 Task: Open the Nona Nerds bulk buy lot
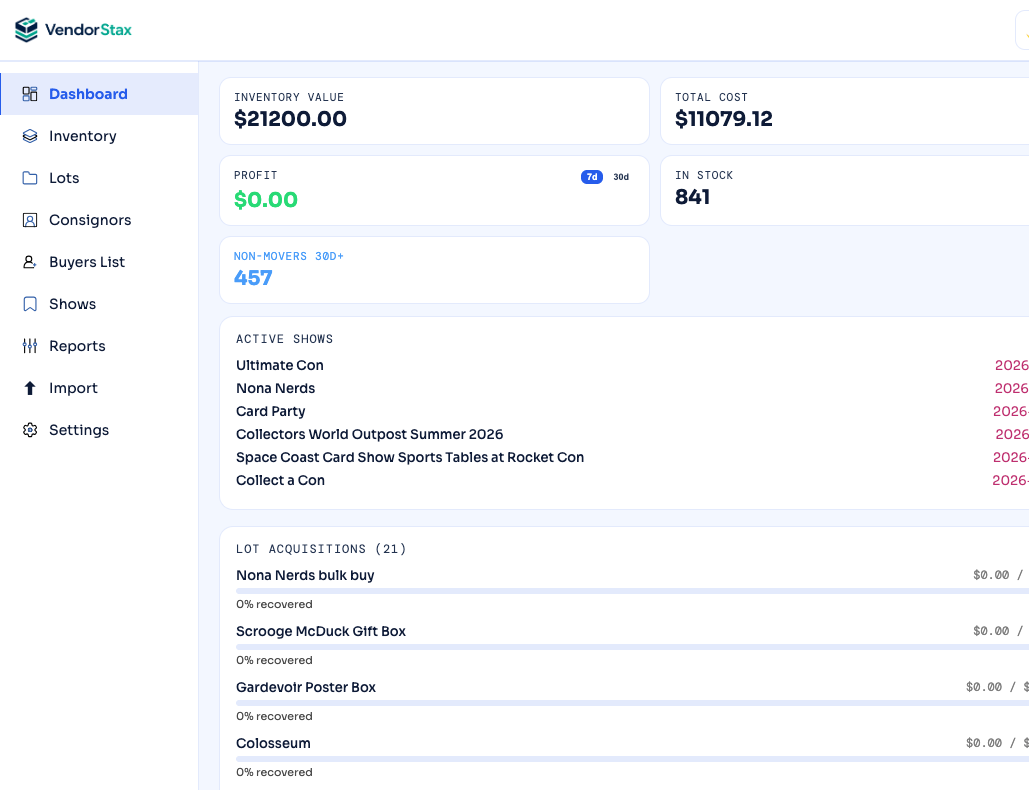[x=305, y=575]
